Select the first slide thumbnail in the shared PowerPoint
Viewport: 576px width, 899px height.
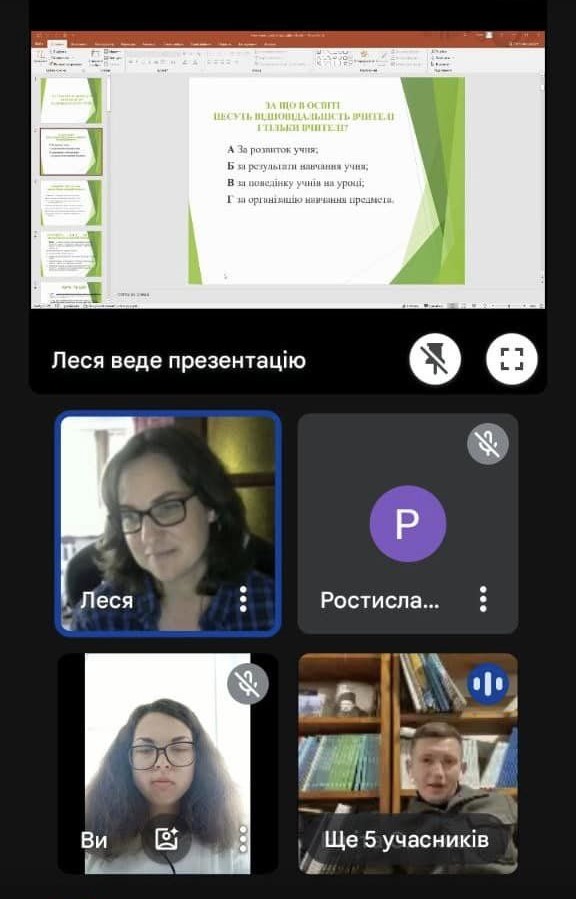click(x=71, y=100)
